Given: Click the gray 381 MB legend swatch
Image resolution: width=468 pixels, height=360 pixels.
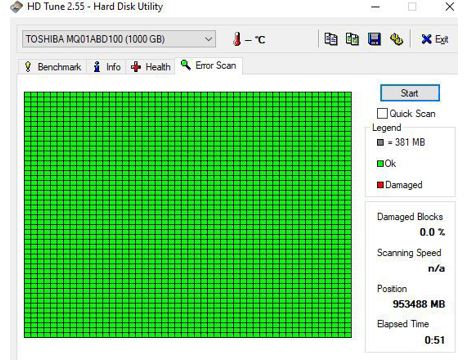Looking at the screenshot, I should pyautogui.click(x=380, y=142).
